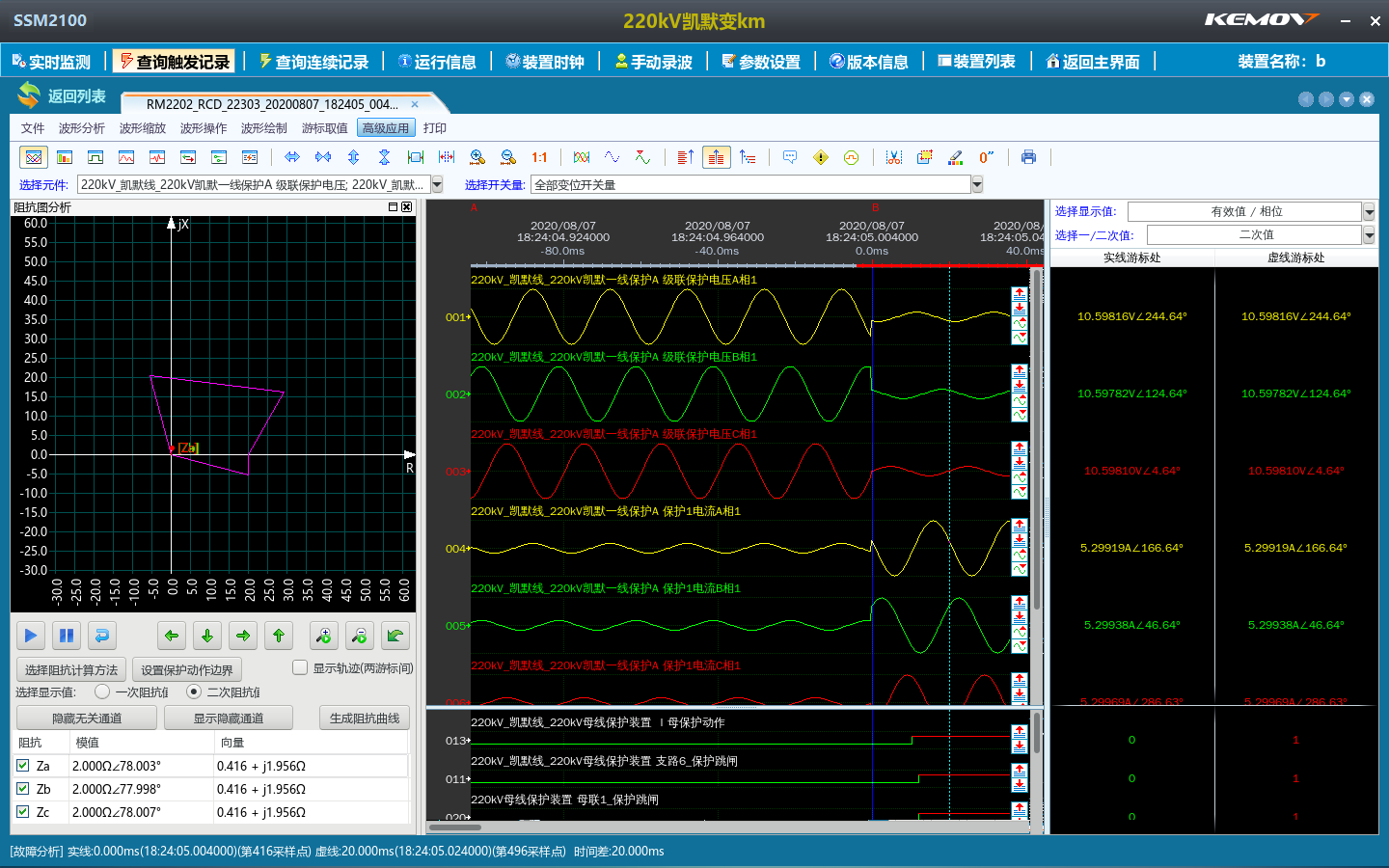1389x868 pixels.
Task: Click the zoom-in magnifier below impedance chart
Action: 324,636
